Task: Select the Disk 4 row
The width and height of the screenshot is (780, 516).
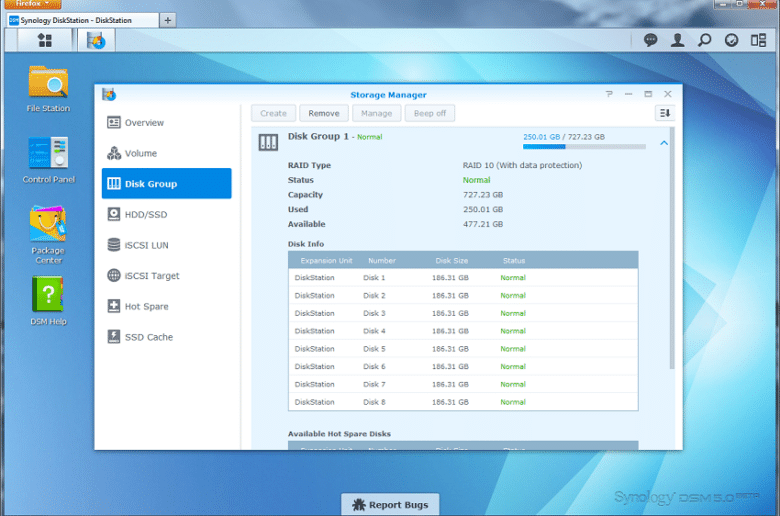Action: 463,331
